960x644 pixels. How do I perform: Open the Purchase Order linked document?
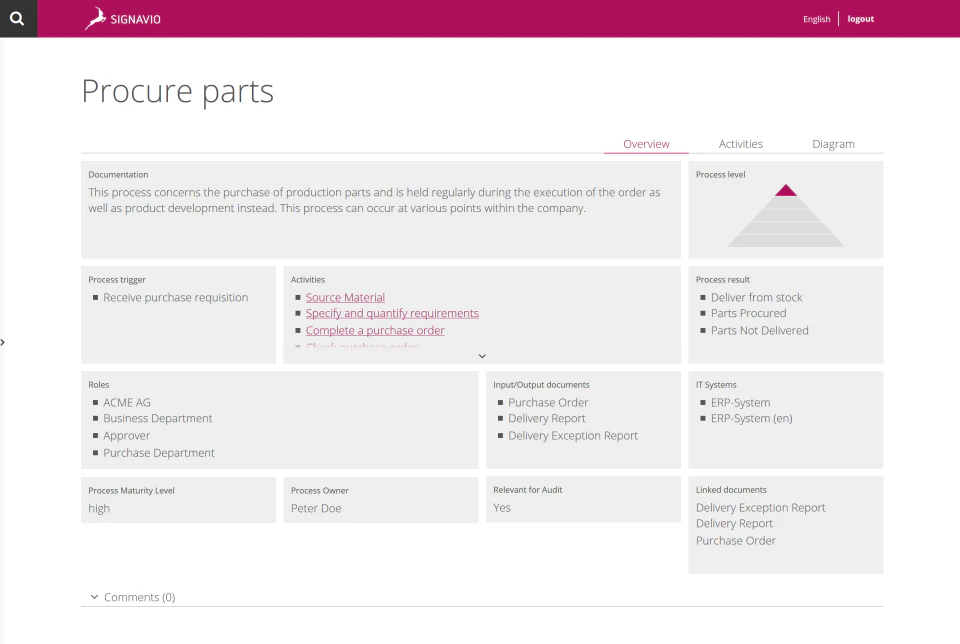[735, 540]
